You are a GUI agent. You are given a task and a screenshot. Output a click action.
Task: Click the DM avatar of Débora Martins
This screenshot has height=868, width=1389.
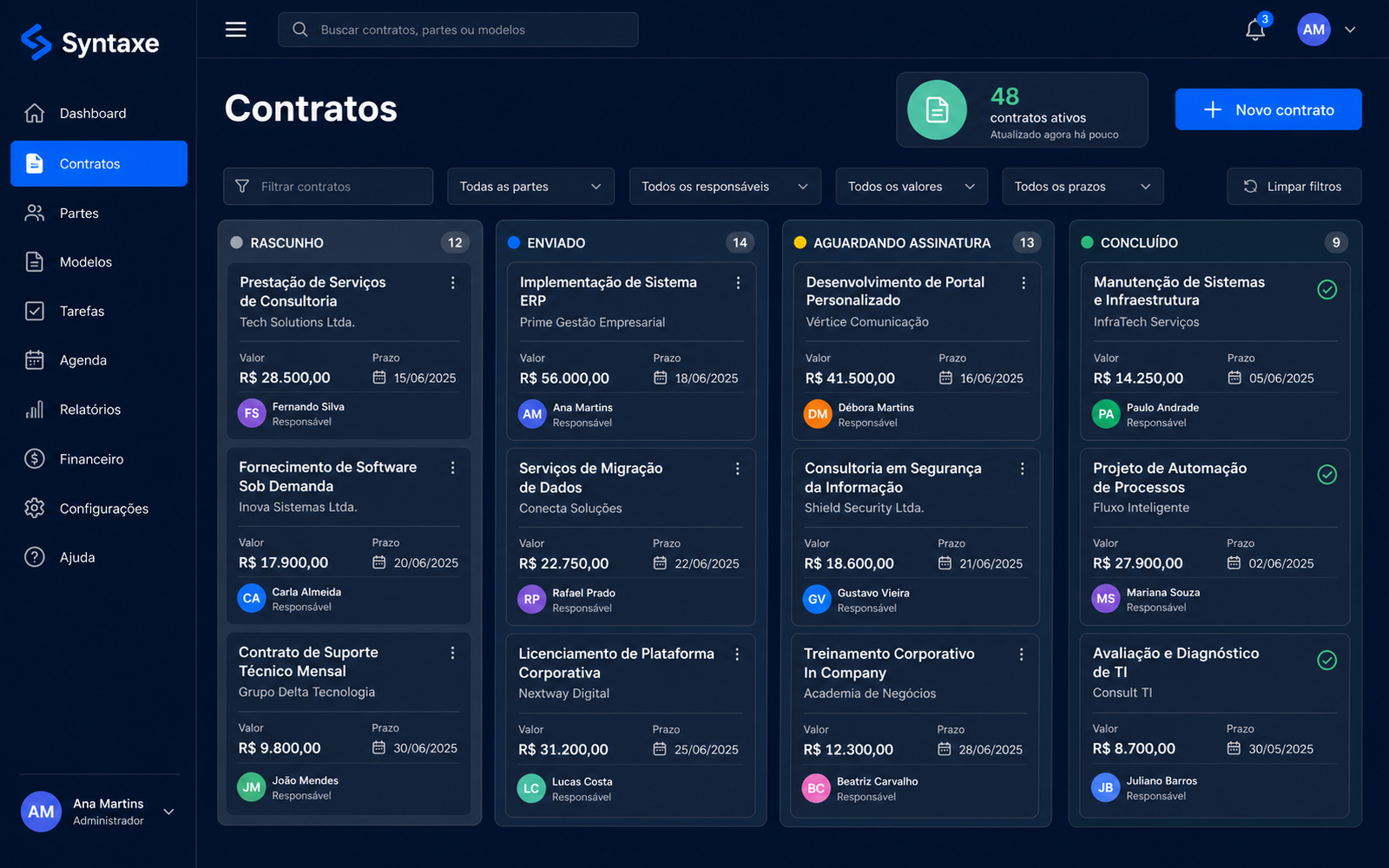click(x=818, y=414)
